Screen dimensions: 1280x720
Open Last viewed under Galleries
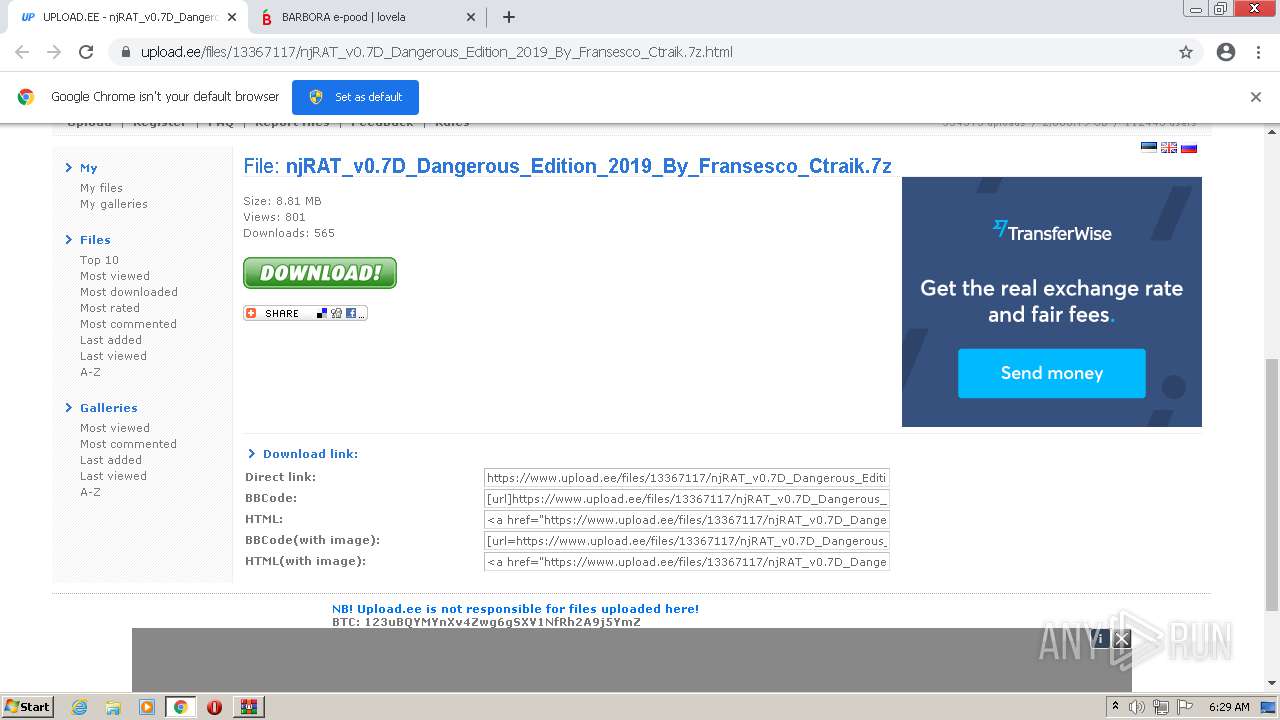(x=113, y=476)
